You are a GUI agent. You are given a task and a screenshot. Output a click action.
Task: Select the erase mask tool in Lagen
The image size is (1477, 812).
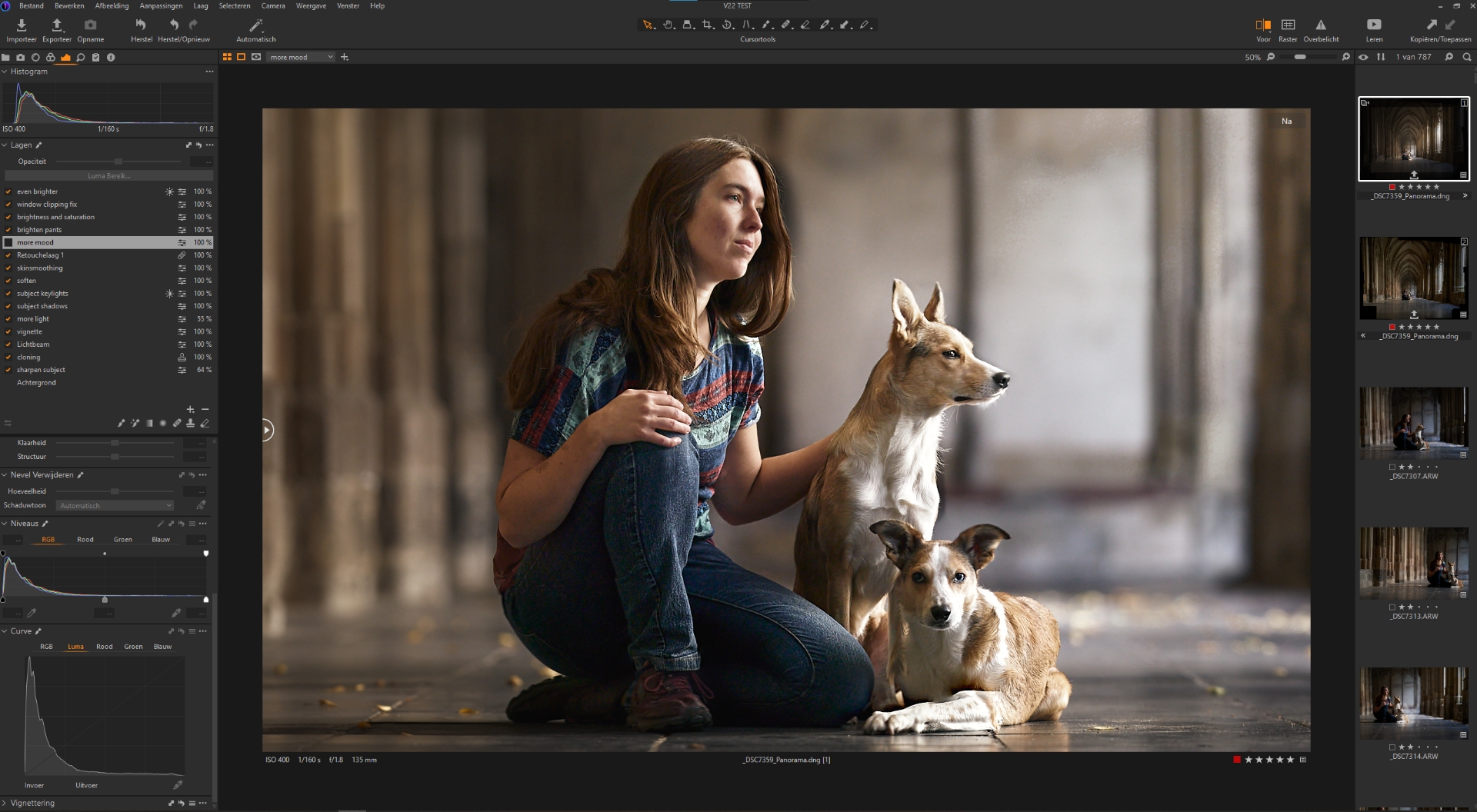pos(205,423)
